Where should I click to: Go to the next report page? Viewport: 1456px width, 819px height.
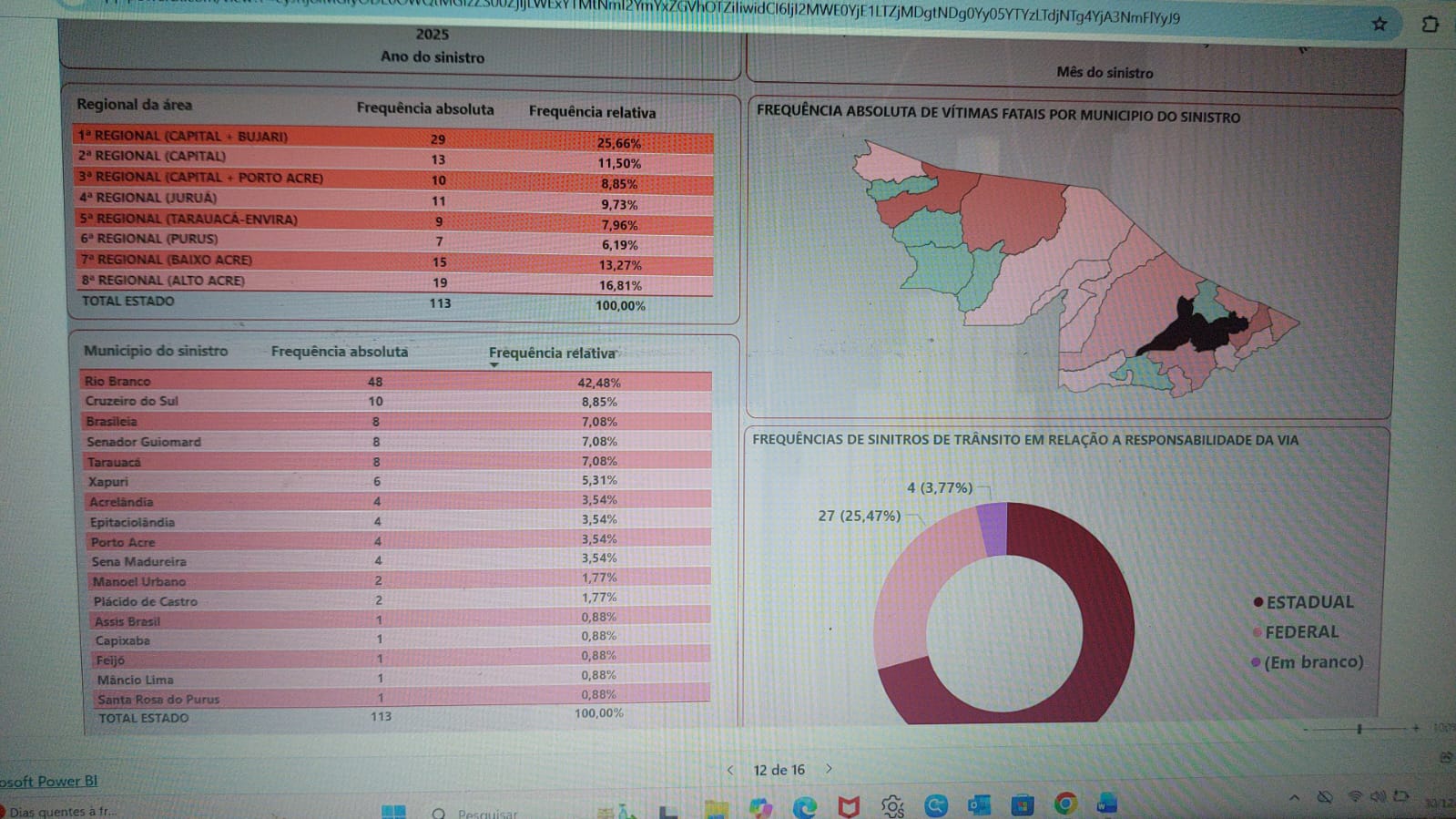pos(829,769)
